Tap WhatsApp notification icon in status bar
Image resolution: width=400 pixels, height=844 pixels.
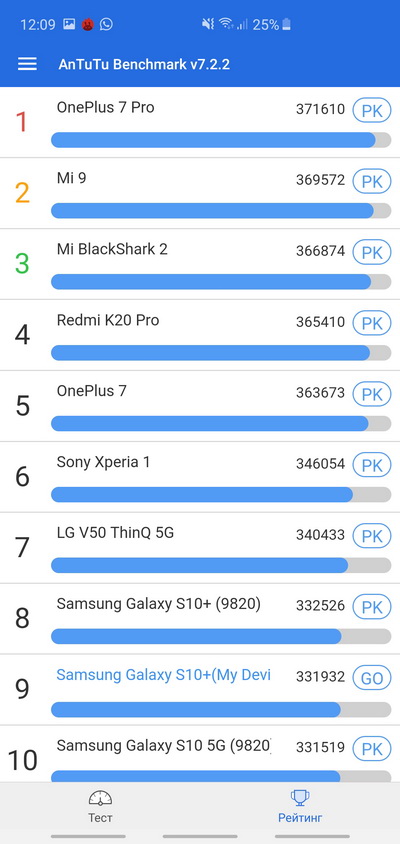coord(107,24)
